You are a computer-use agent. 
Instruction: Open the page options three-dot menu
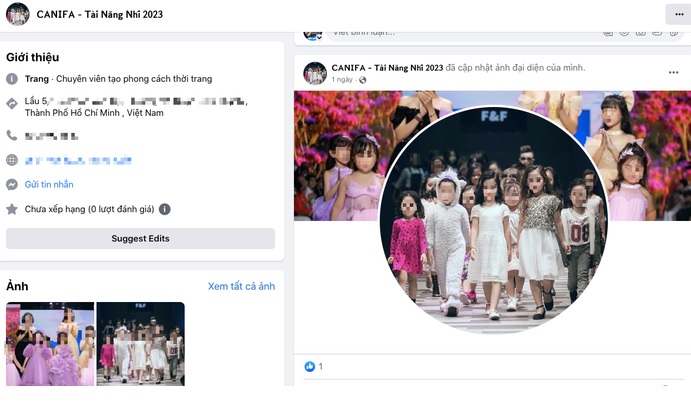click(676, 14)
